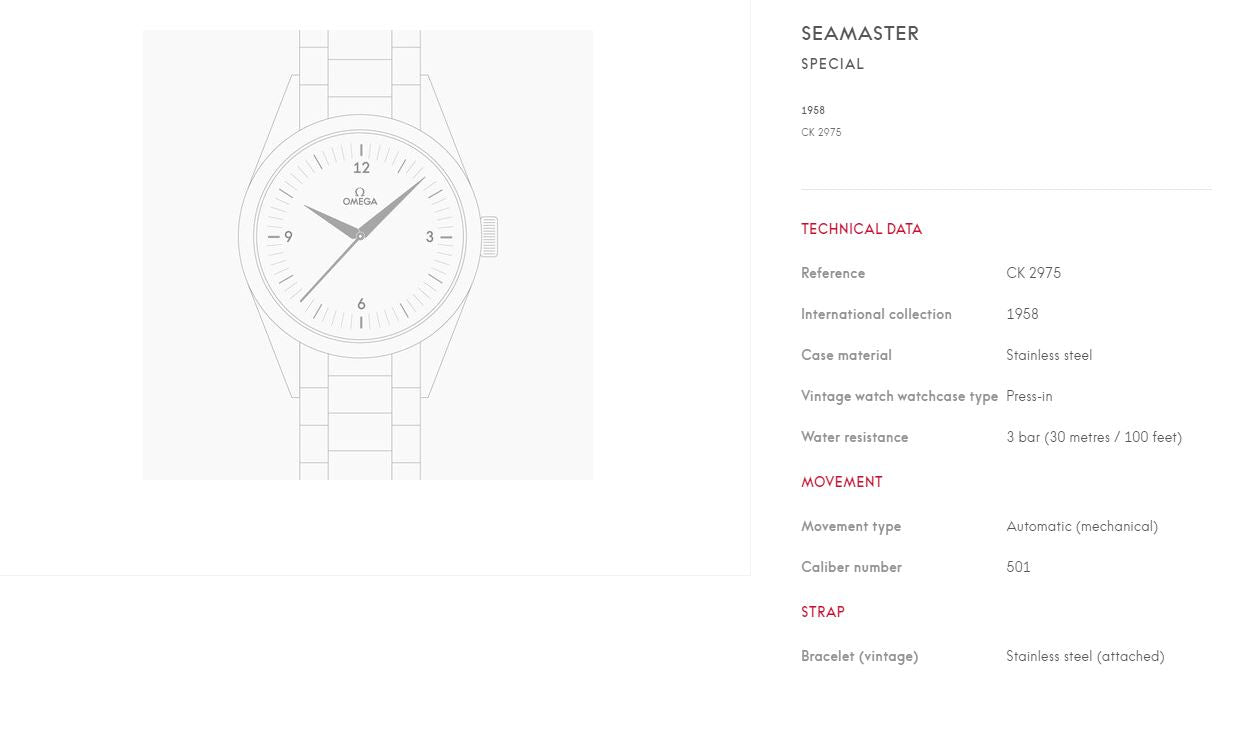This screenshot has height=746, width=1253.
Task: Click the MOVEMENT section heading
Action: tap(841, 482)
